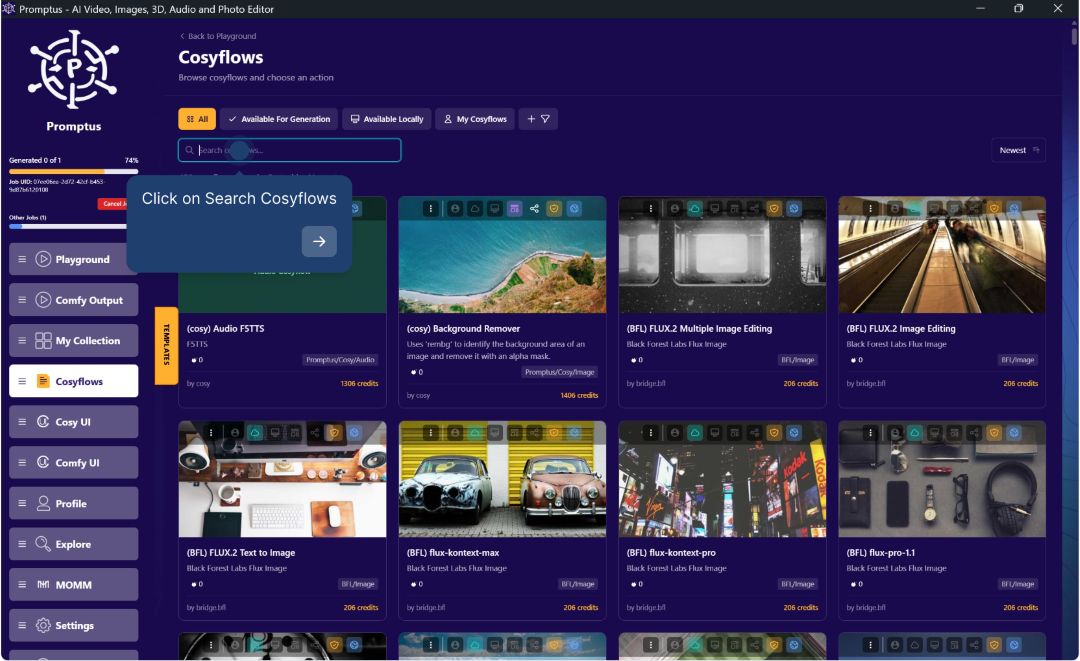Click the Profile person icon in sidebar

pyautogui.click(x=43, y=503)
